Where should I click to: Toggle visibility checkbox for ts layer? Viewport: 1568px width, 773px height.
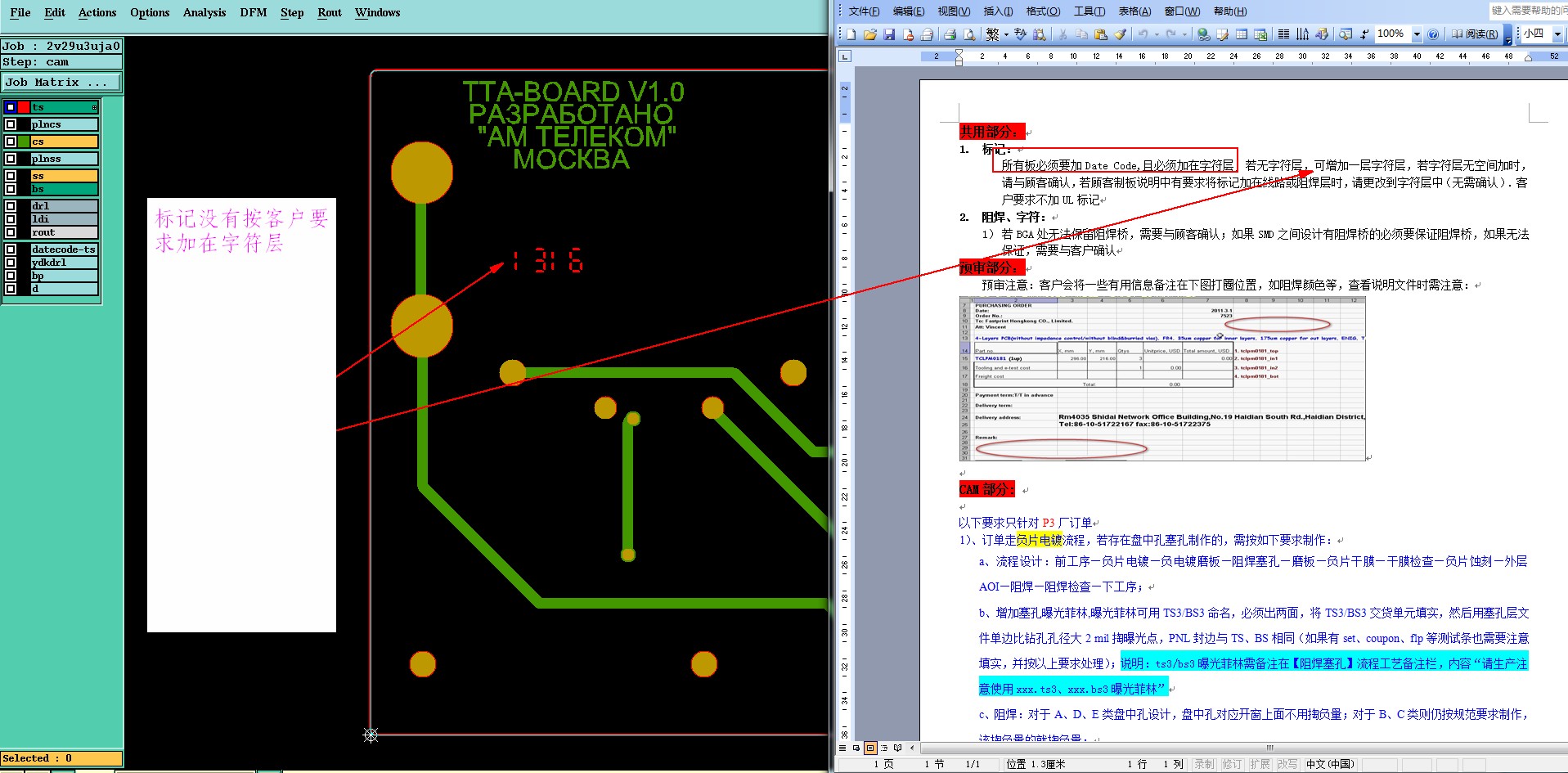(11, 107)
